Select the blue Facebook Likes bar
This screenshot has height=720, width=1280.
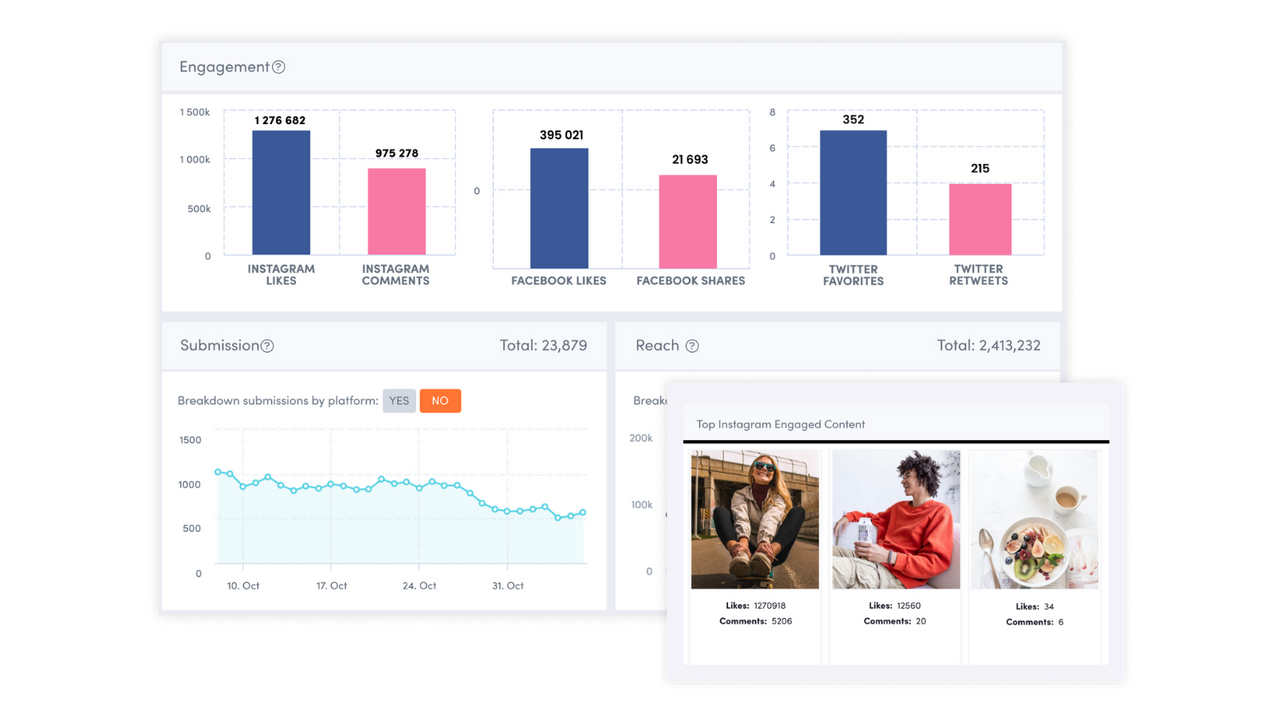point(559,208)
